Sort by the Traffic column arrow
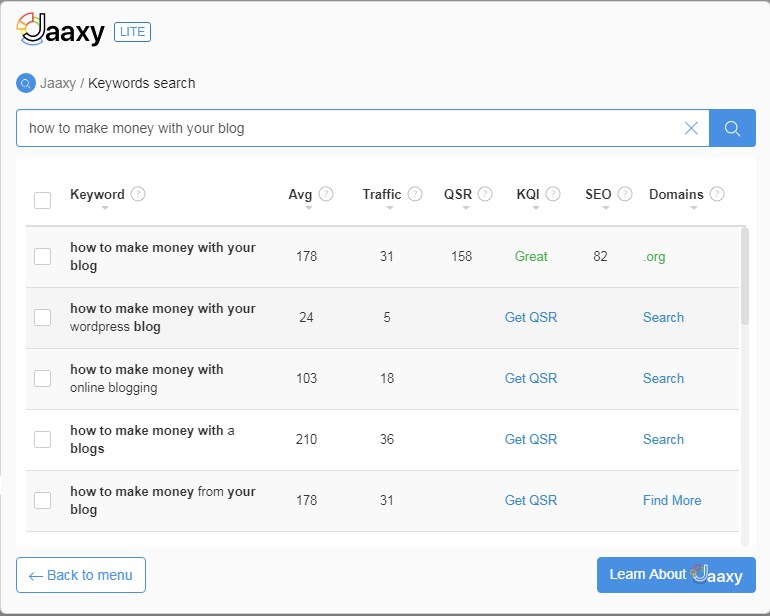Viewport: 770px width, 616px height. [390, 208]
